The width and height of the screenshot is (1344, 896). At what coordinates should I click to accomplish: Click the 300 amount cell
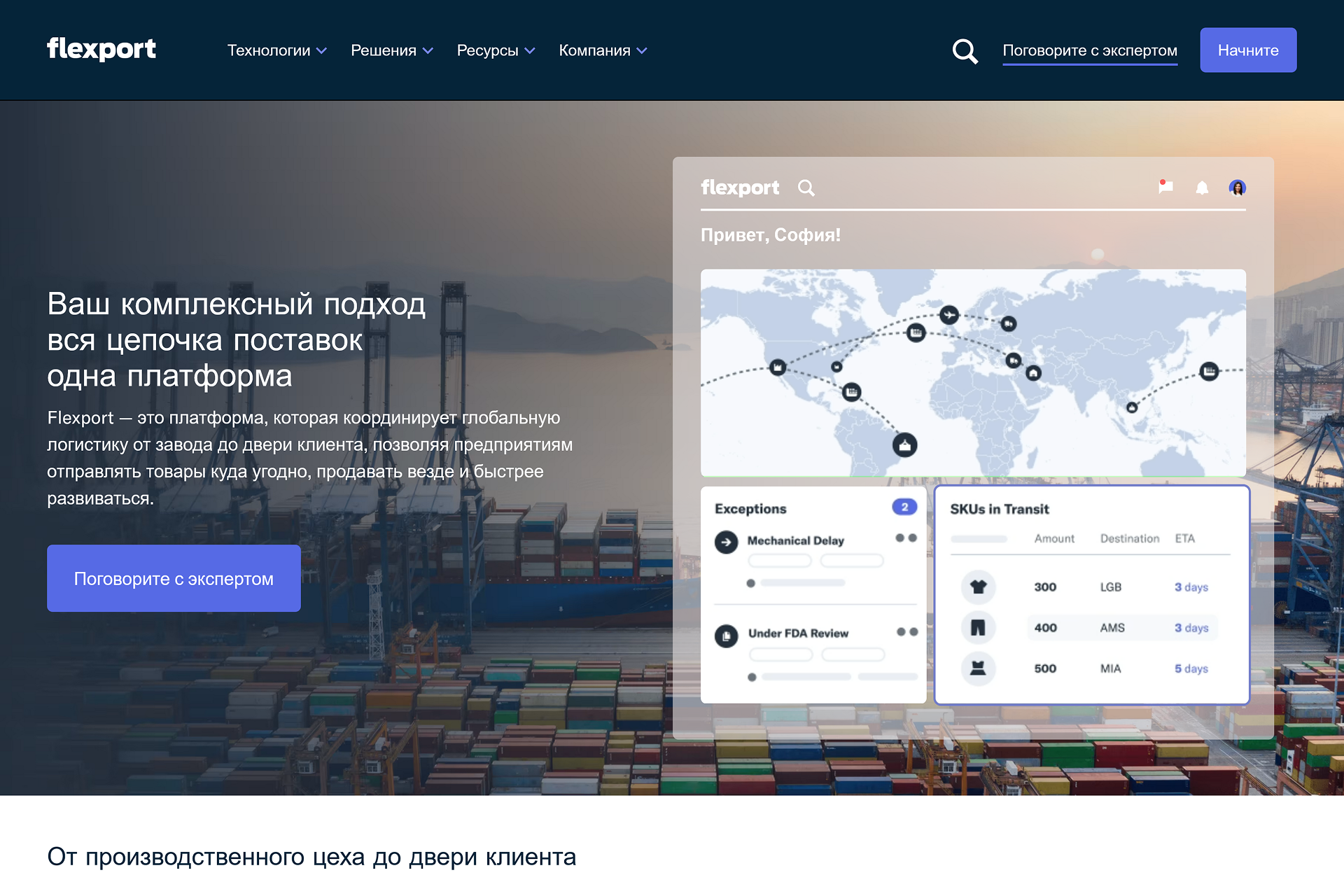1045,587
